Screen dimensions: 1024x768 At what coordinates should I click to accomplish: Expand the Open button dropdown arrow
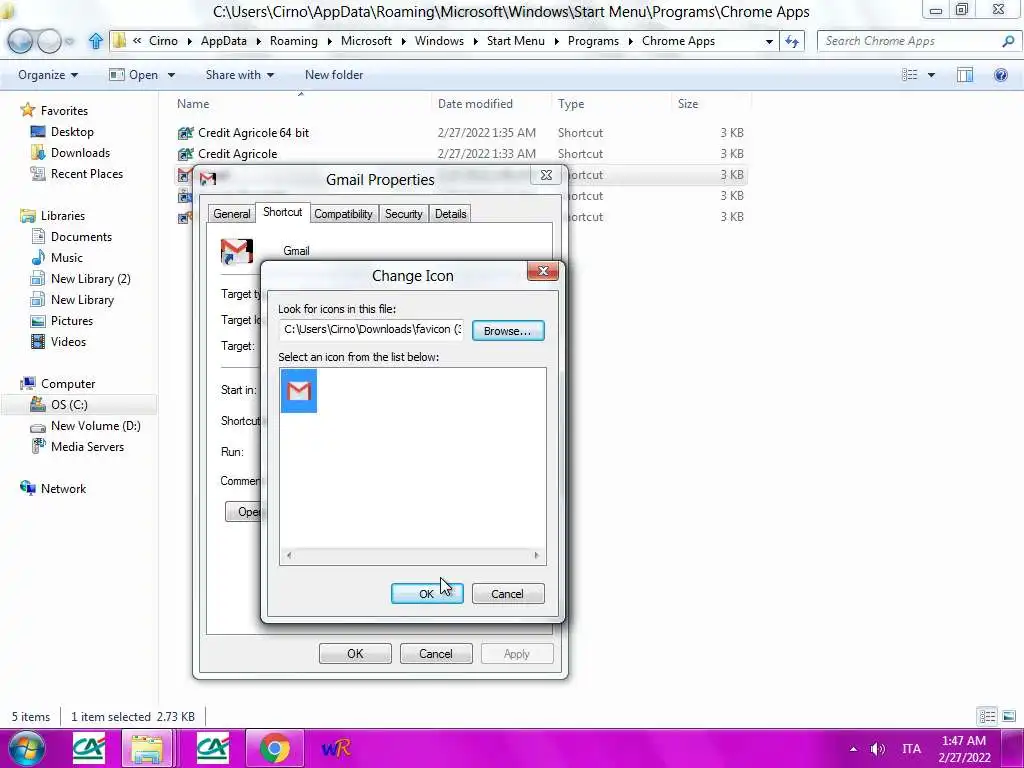pyautogui.click(x=171, y=75)
